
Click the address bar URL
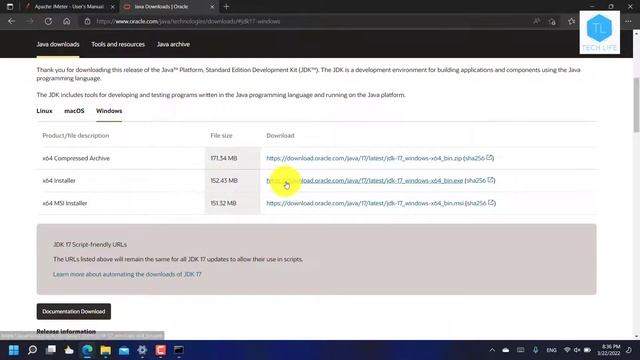[x=188, y=21]
